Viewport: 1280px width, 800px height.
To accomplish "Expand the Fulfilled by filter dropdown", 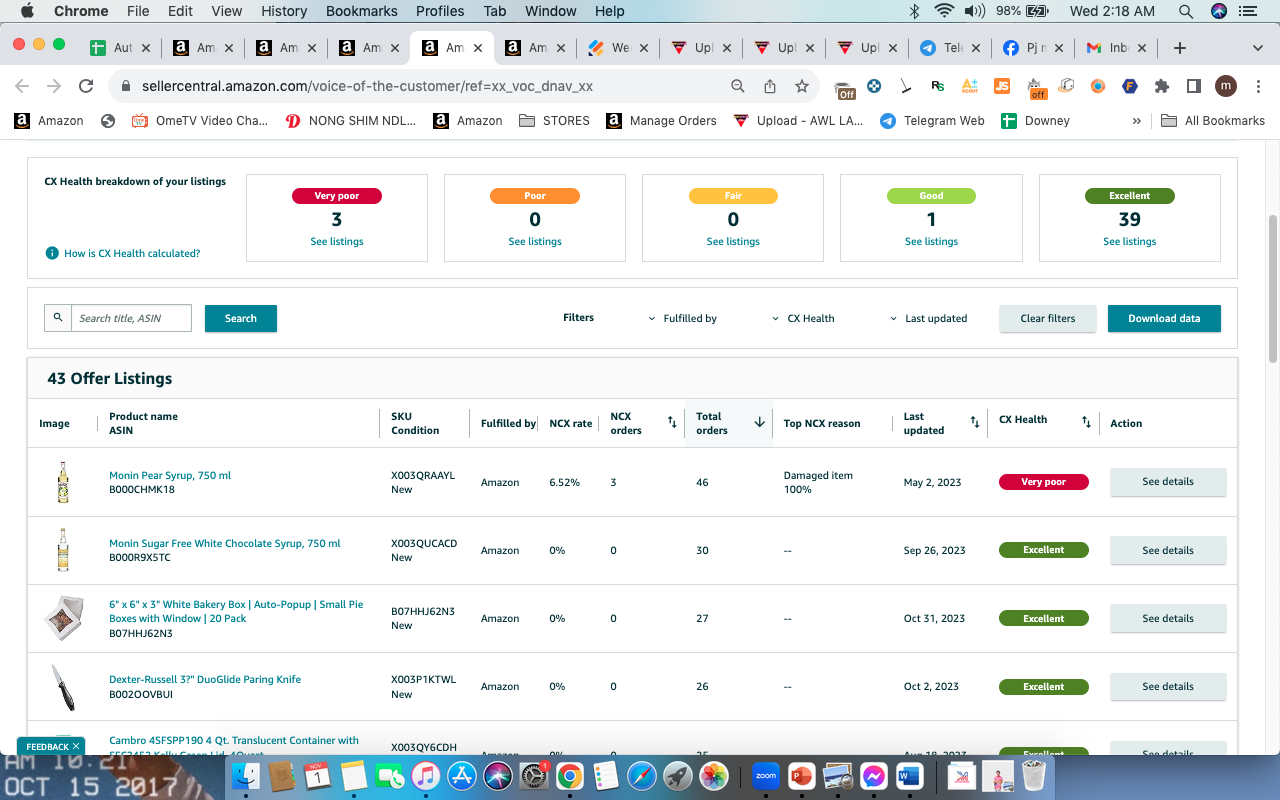I will [683, 318].
